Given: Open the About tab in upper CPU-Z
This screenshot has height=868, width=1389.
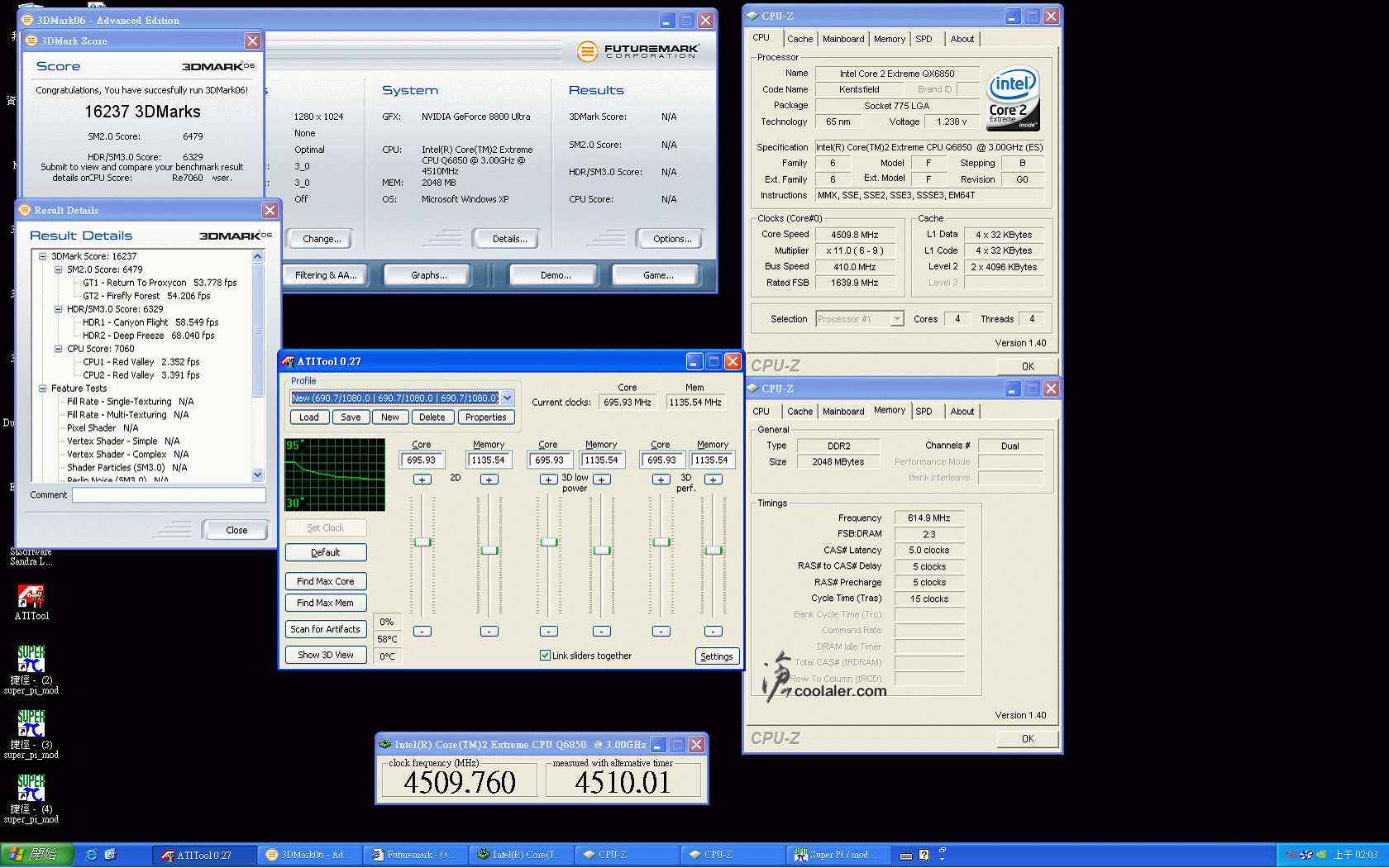Looking at the screenshot, I should (962, 39).
